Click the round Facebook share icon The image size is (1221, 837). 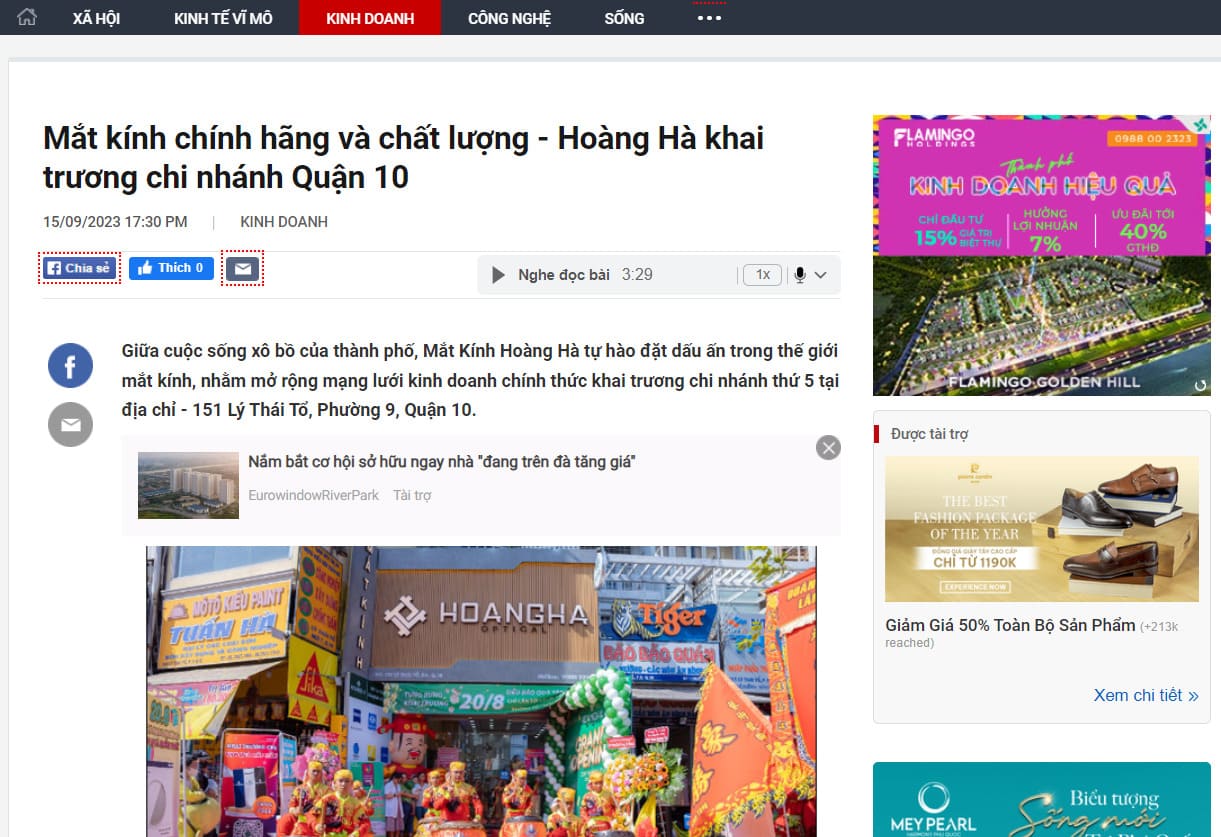[70, 367]
